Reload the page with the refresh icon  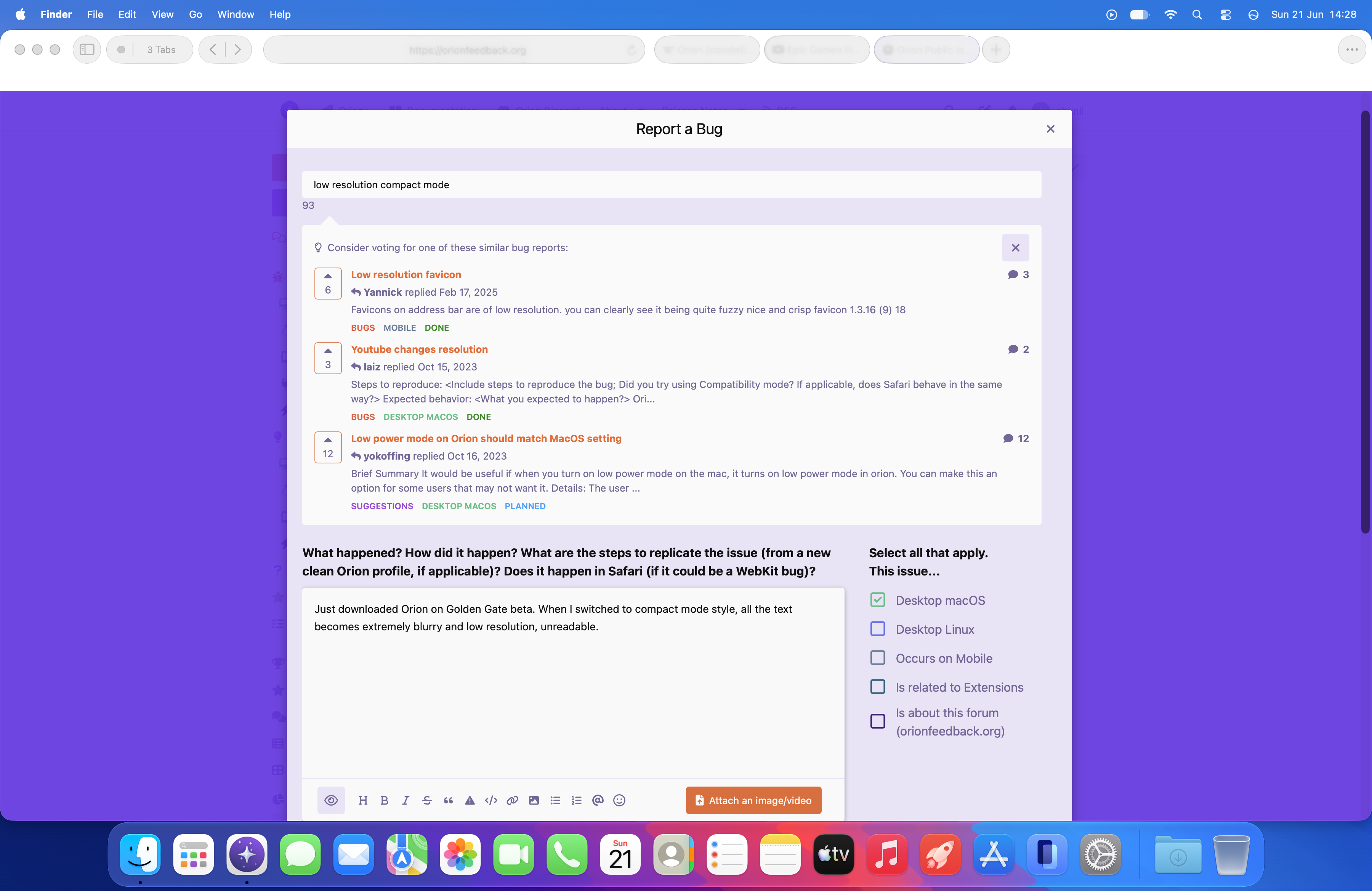click(x=632, y=50)
